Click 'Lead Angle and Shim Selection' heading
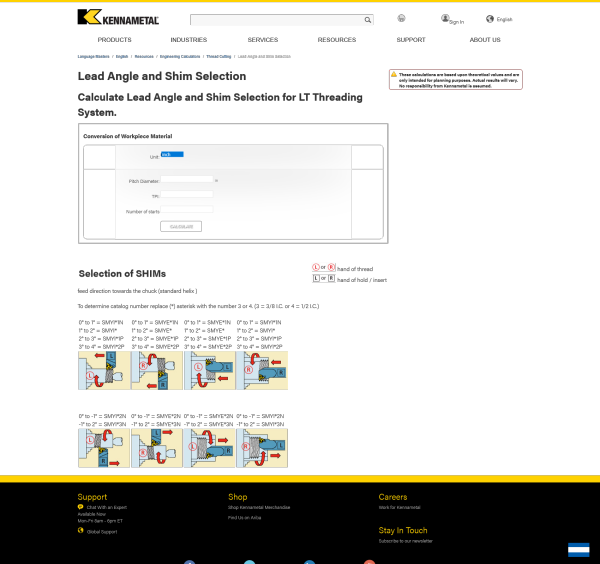The height and width of the screenshot is (564, 600). click(x=162, y=76)
